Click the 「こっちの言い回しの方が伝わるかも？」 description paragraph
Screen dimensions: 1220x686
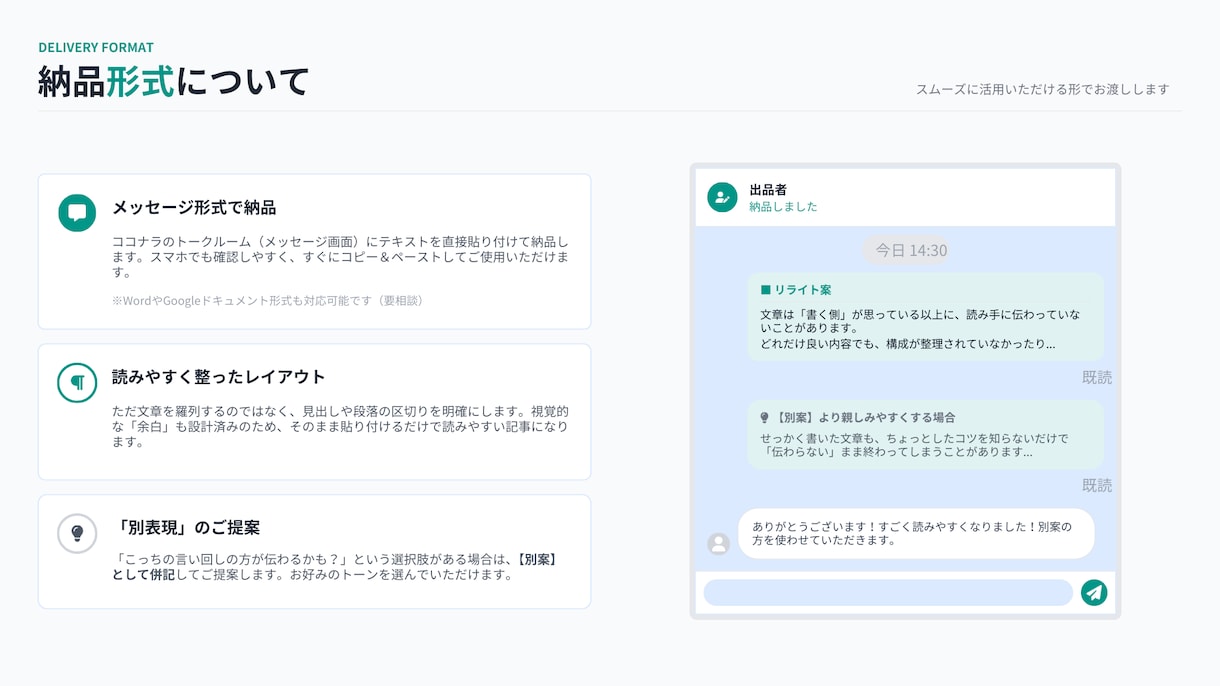335,567
